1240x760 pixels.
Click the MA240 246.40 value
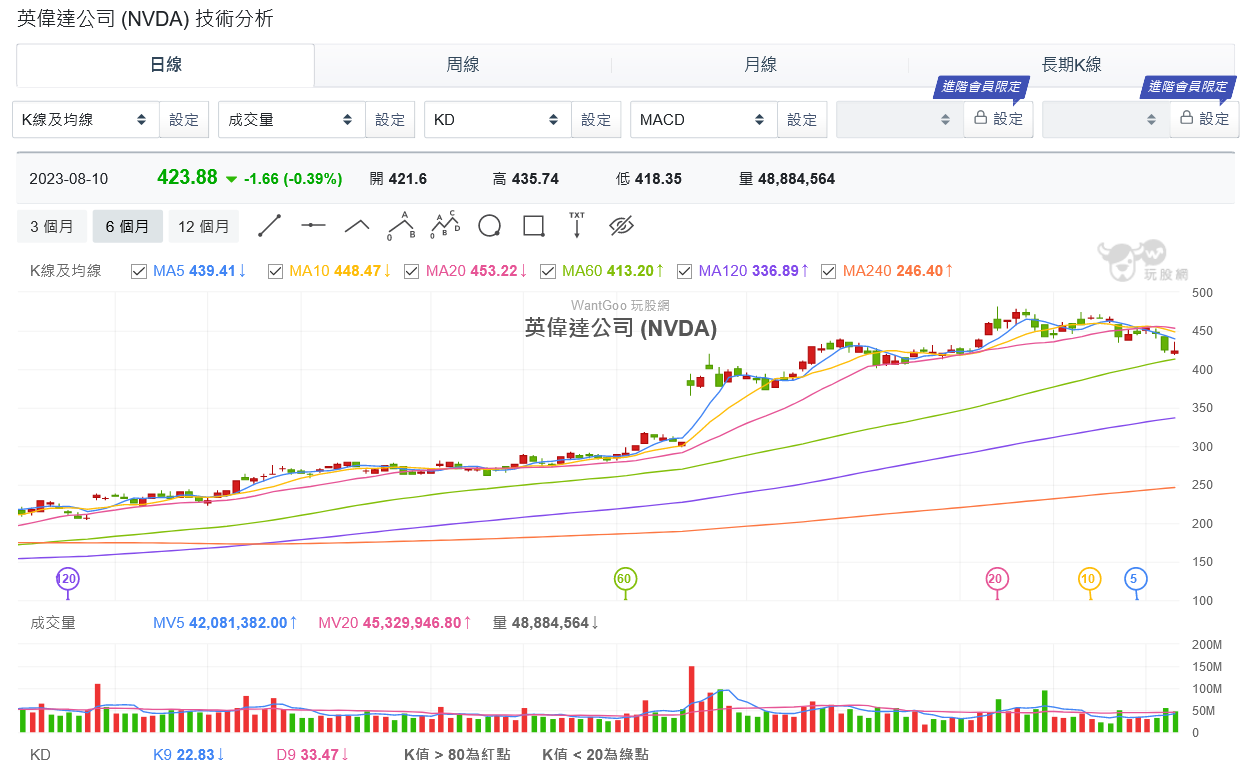coord(898,270)
